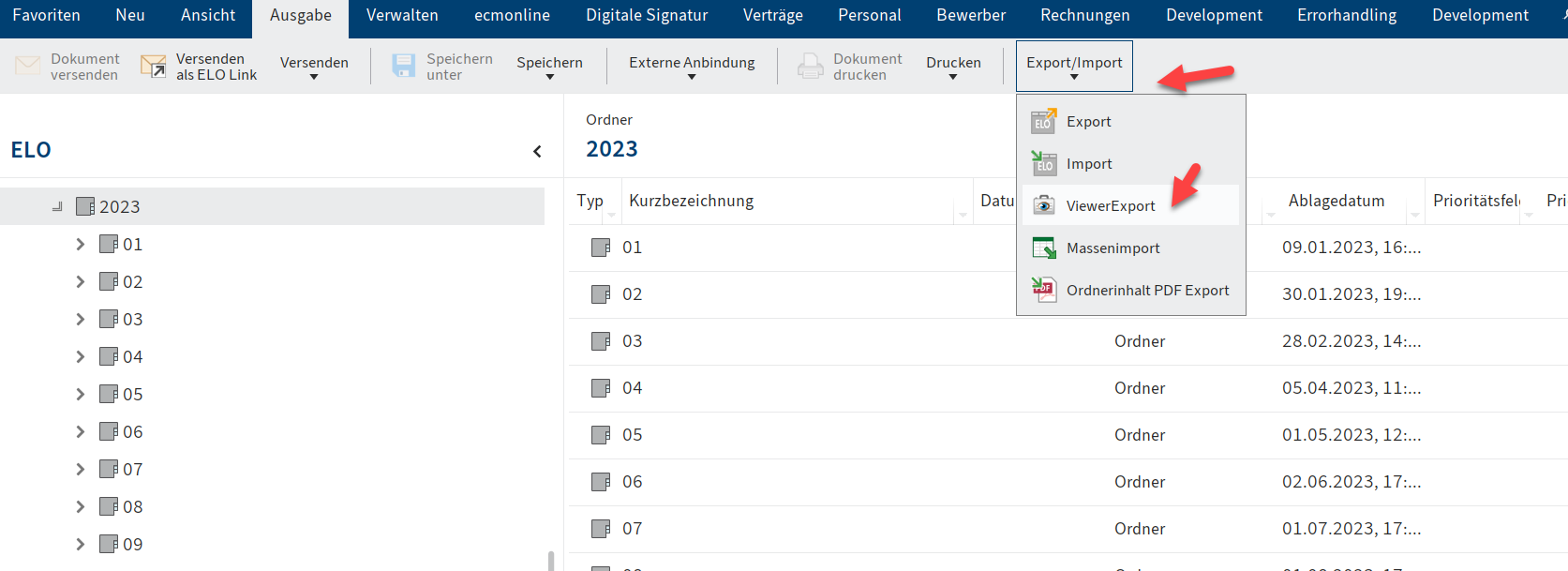Viewport: 1568px width, 571px height.
Task: Choose ViewerExport from the menu
Action: click(1111, 206)
